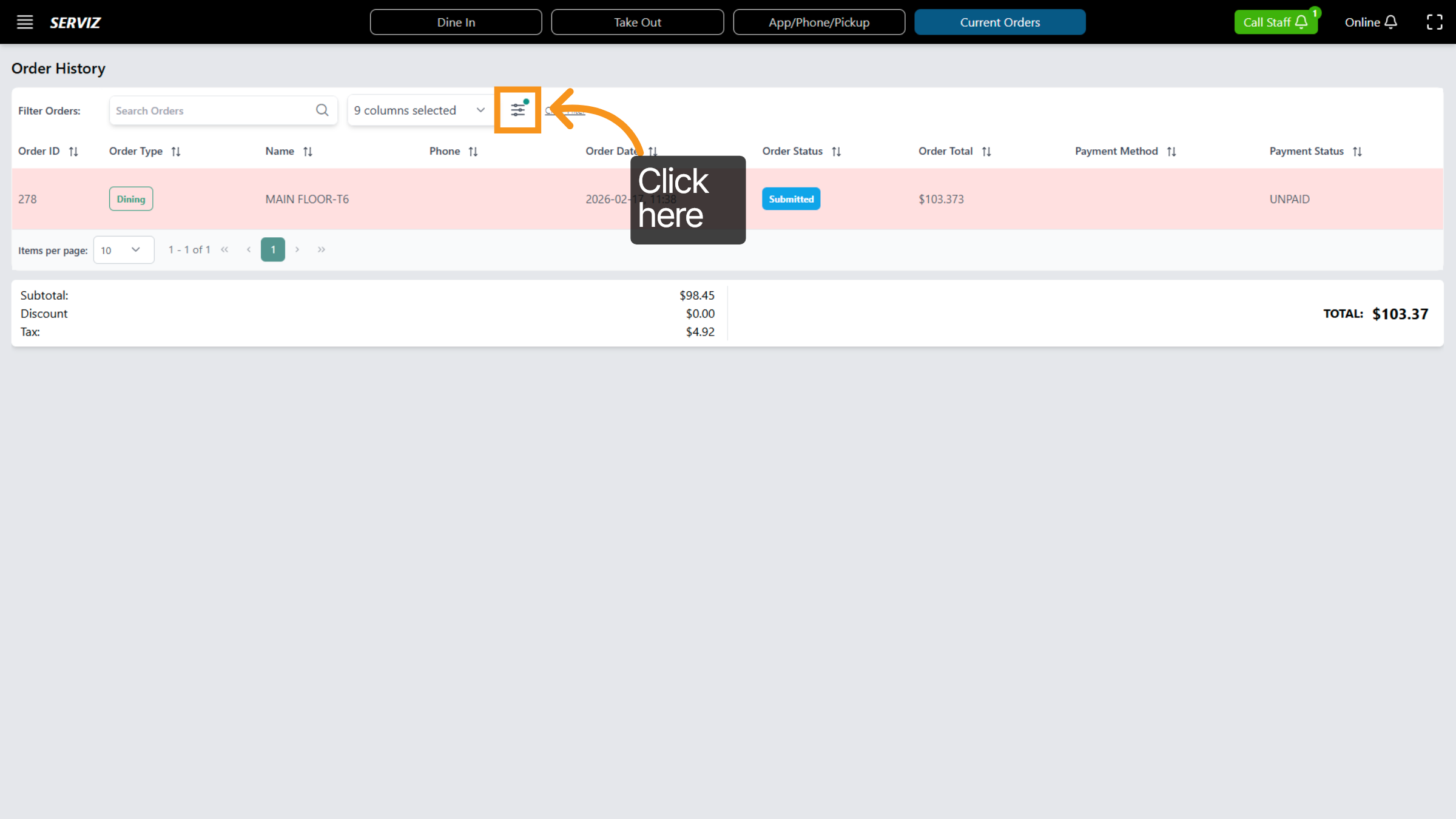The image size is (1456, 819).
Task: Open the filter settings icon with green dot
Action: 517,110
